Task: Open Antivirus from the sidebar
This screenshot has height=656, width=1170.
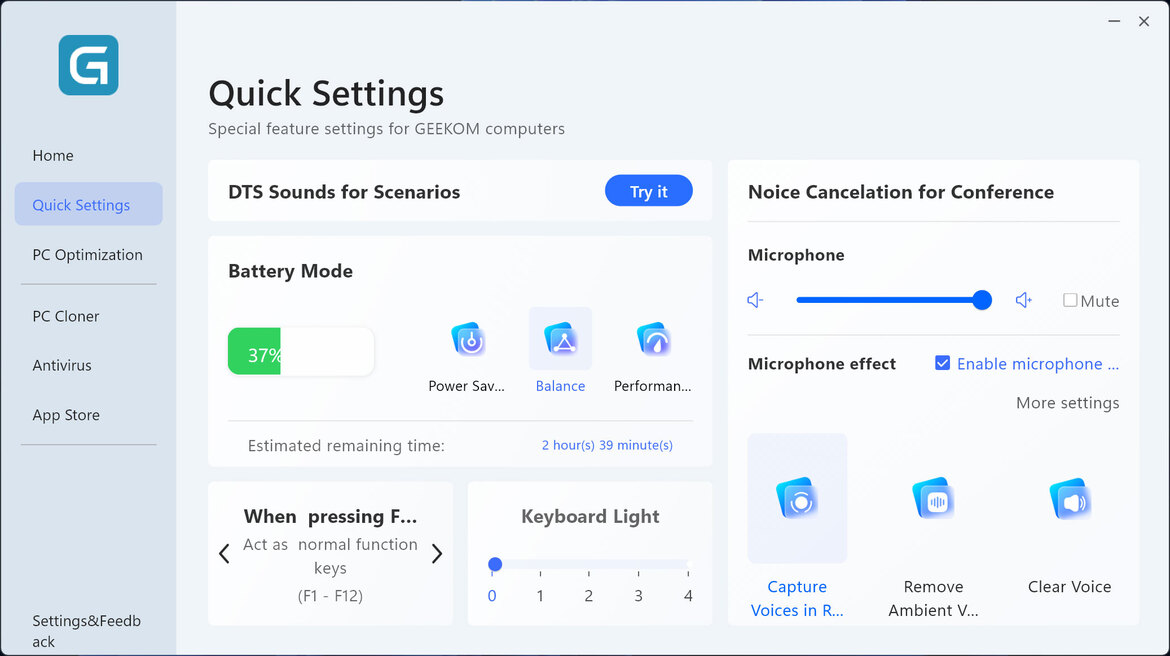Action: tap(62, 366)
